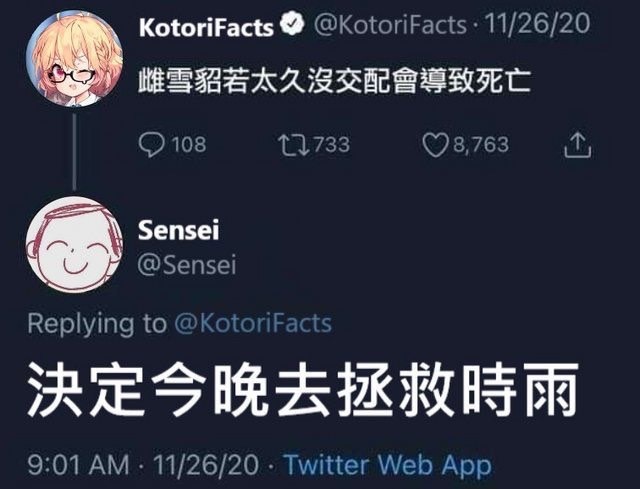This screenshot has height=489, width=640.
Task: Click the share upload icon
Action: pyautogui.click(x=578, y=145)
